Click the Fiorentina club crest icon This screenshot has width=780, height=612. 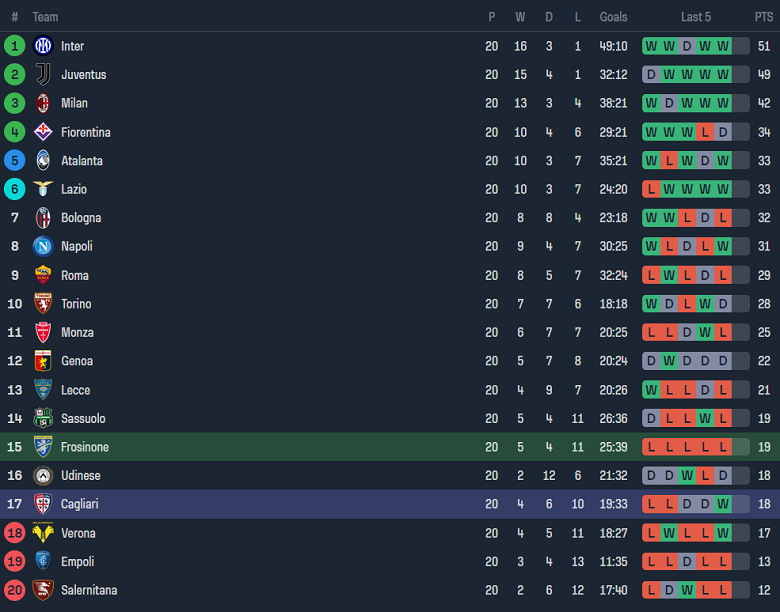click(43, 132)
